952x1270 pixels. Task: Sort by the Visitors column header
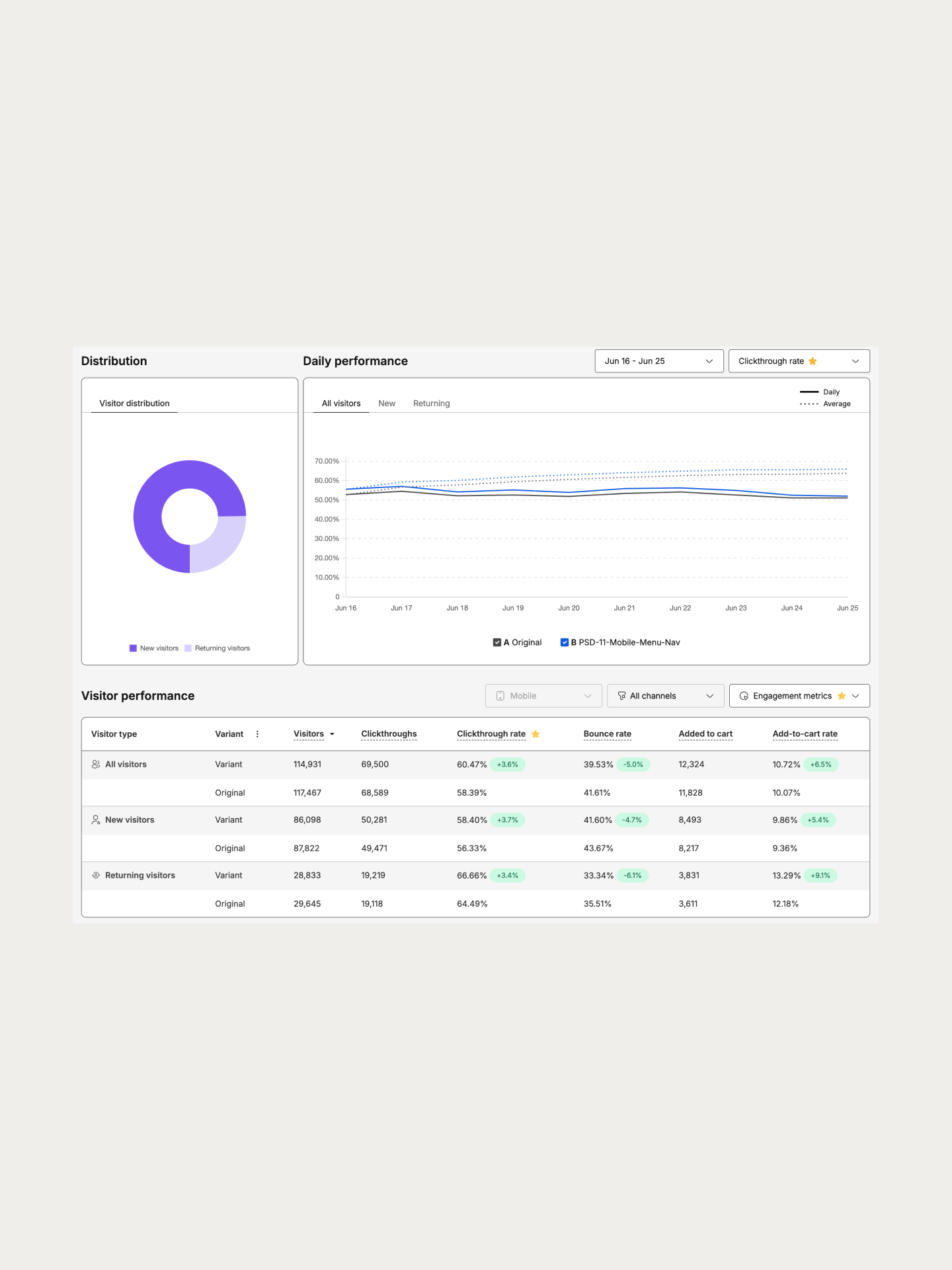[x=309, y=734]
